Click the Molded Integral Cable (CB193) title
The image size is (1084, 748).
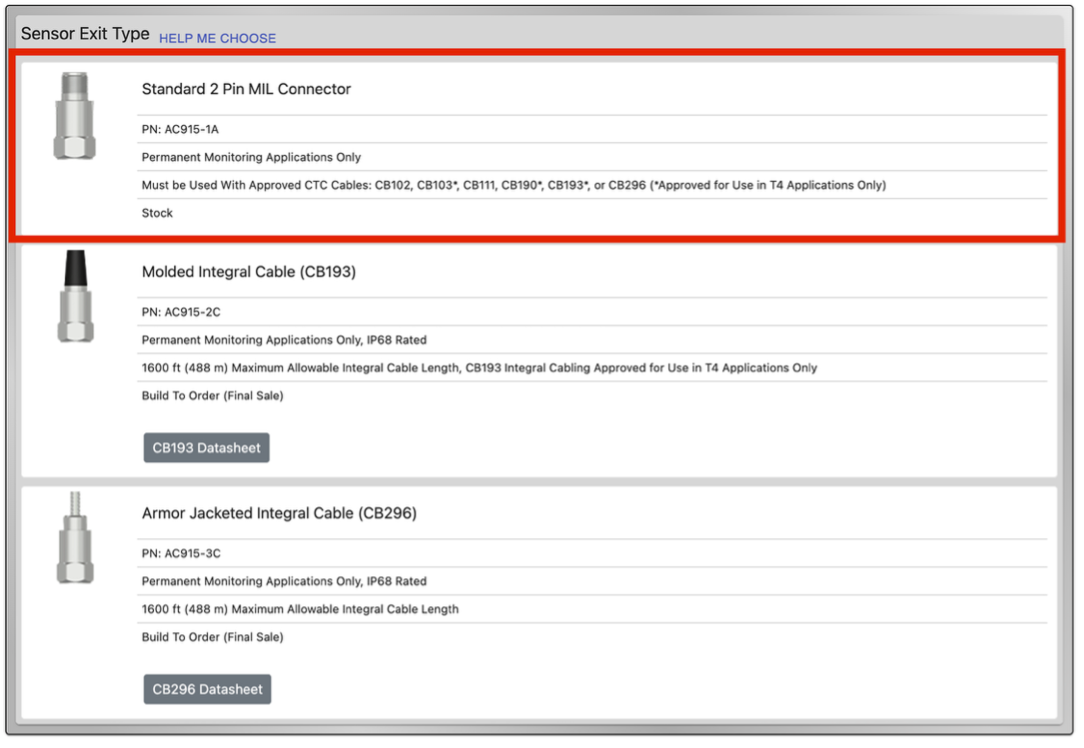coord(248,272)
